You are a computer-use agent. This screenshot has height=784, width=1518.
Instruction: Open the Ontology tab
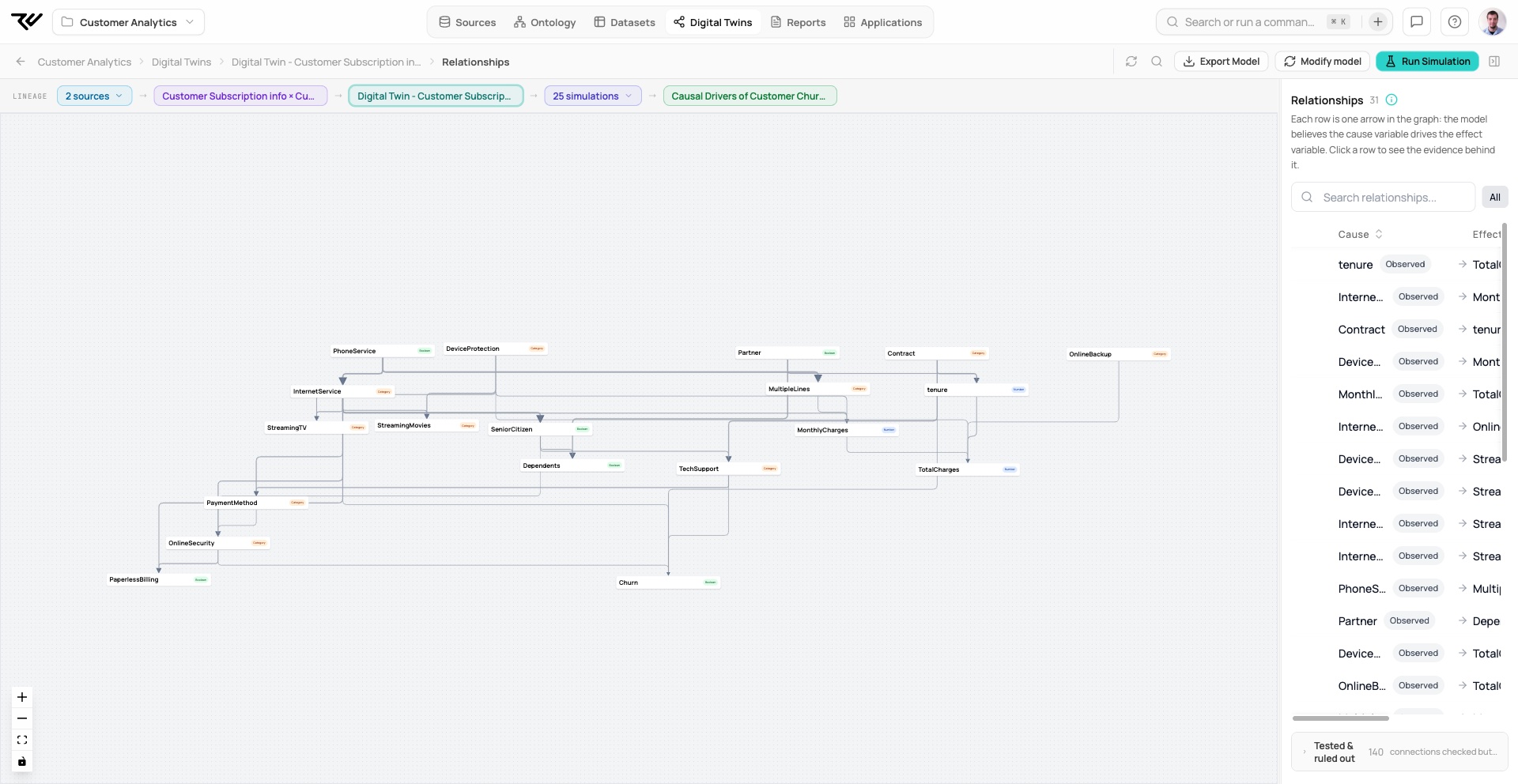coord(545,22)
